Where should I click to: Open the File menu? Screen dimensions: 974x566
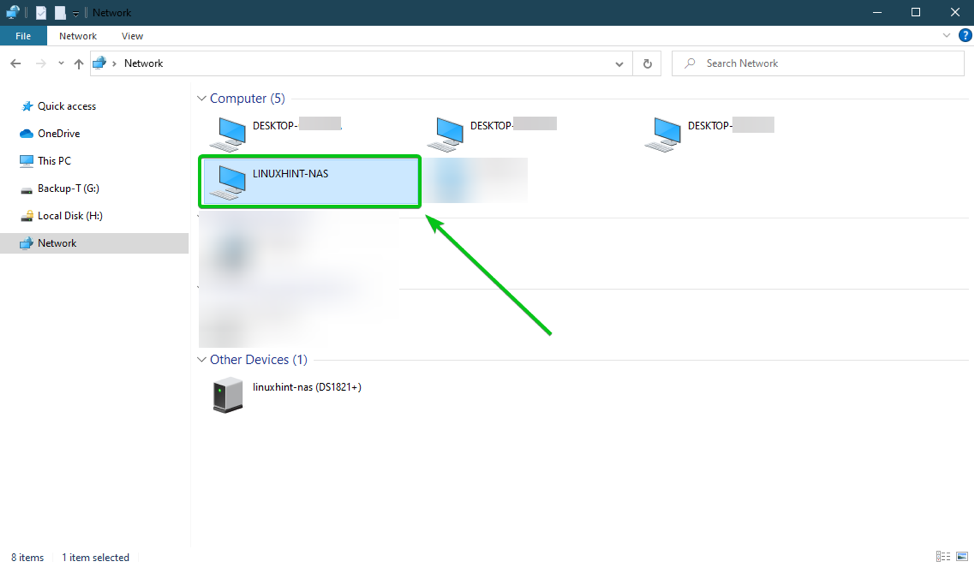(23, 35)
